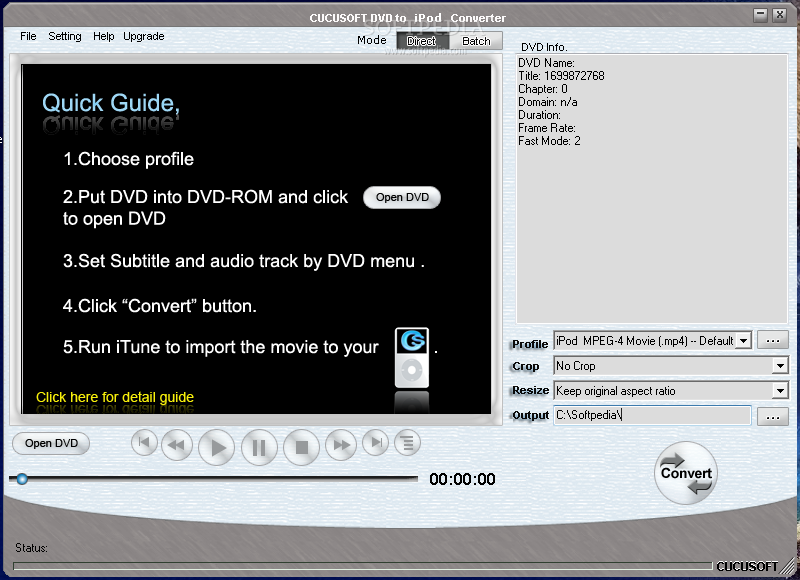
Task: Open the Profile dropdown arrow
Action: [x=744, y=341]
